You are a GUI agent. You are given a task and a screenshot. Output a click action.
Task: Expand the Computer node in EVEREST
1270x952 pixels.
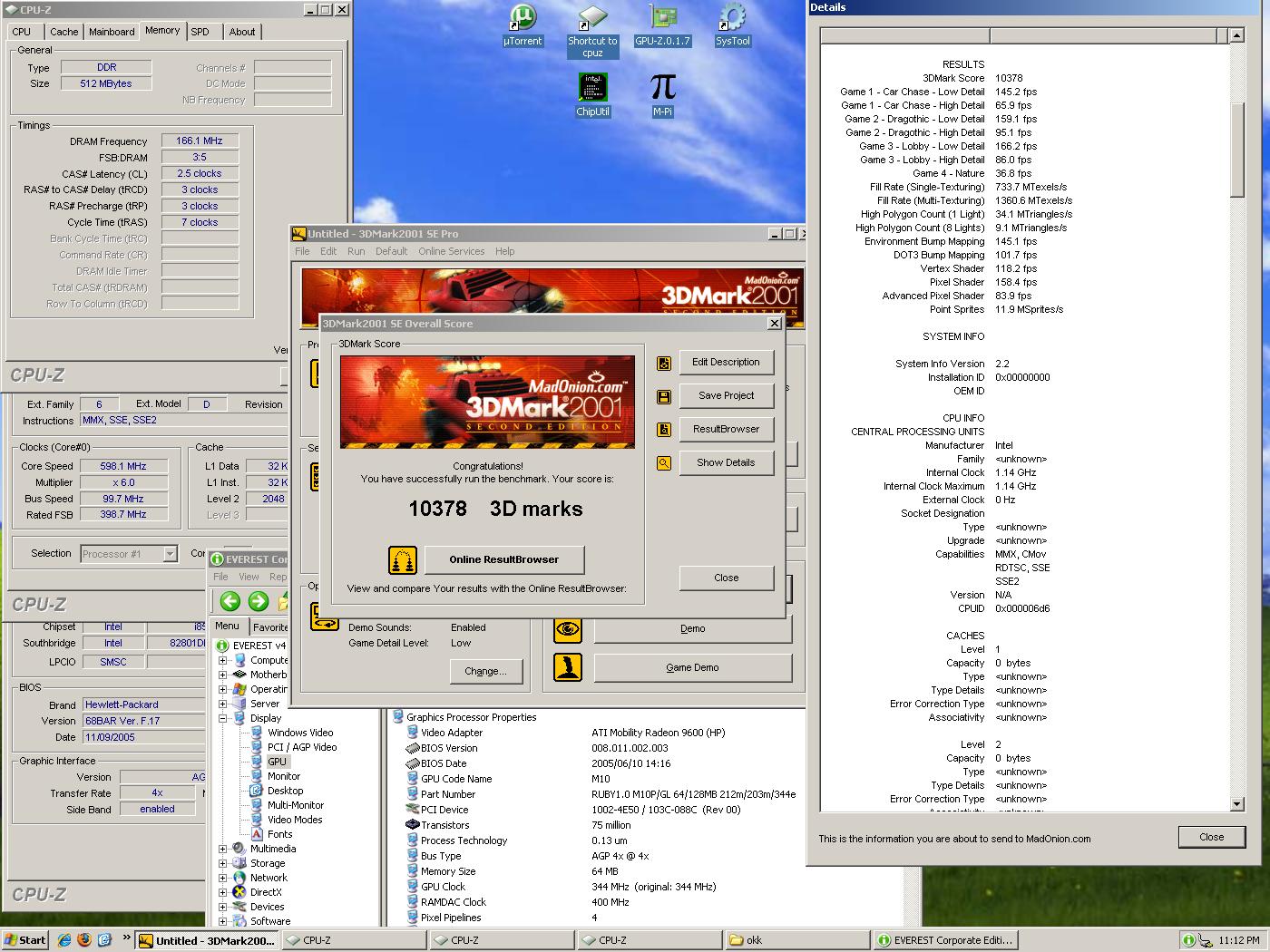[x=223, y=660]
